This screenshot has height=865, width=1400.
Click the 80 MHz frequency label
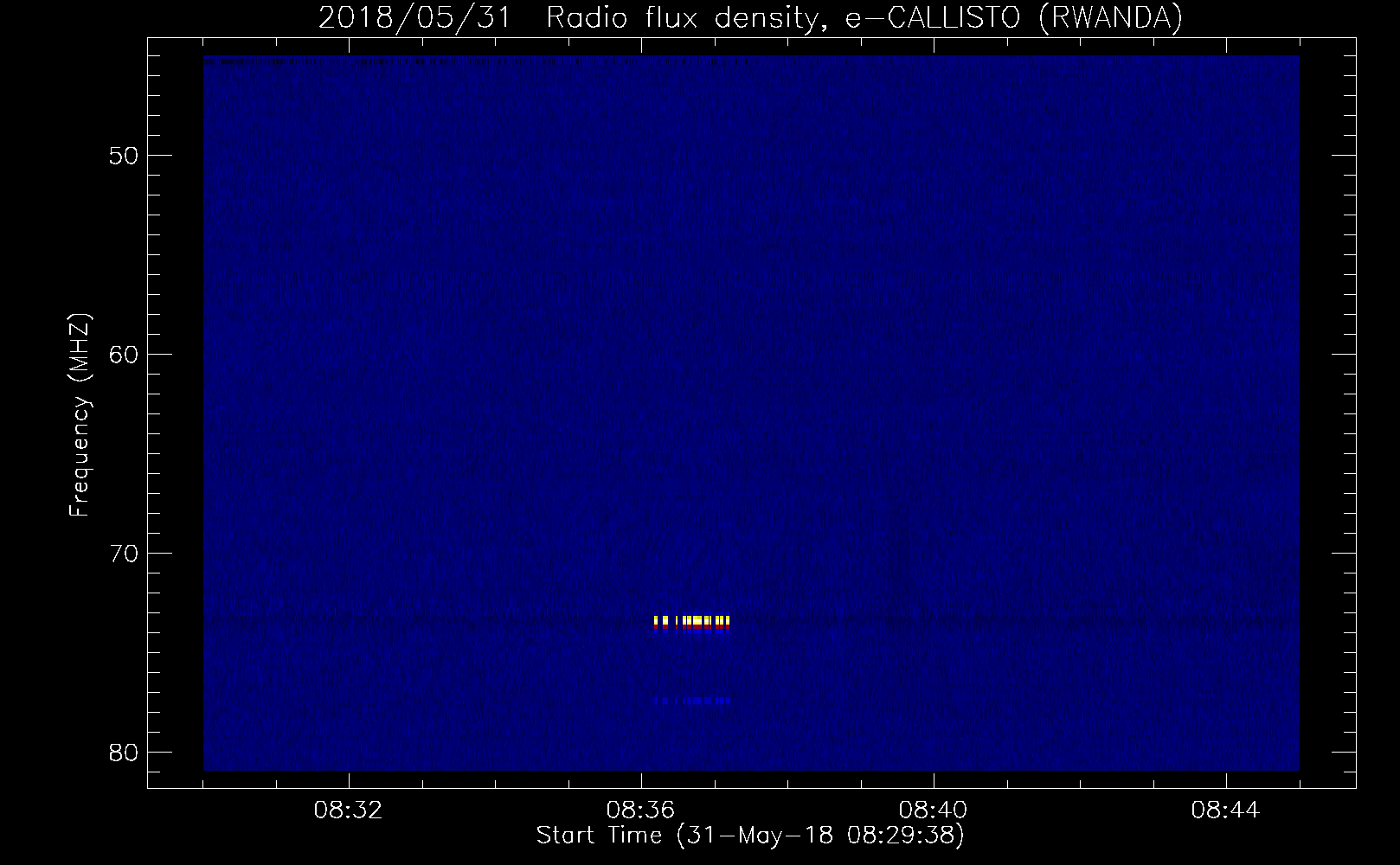click(x=122, y=751)
